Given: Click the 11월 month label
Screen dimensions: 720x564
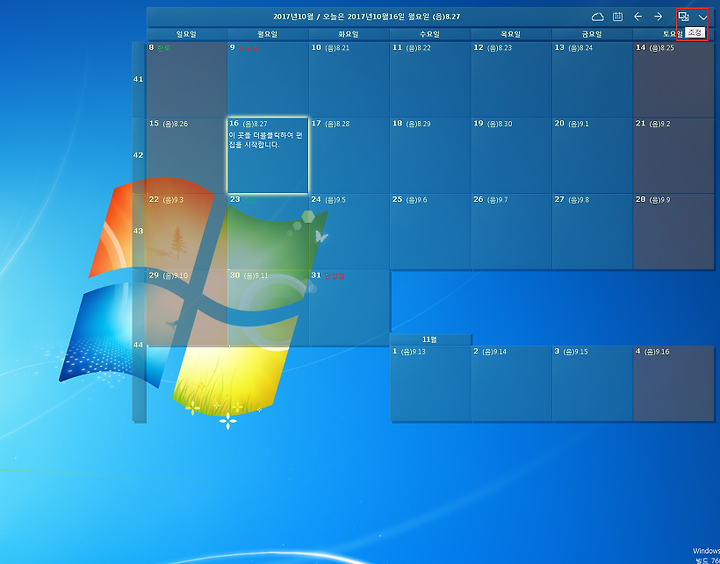Looking at the screenshot, I should [x=430, y=340].
